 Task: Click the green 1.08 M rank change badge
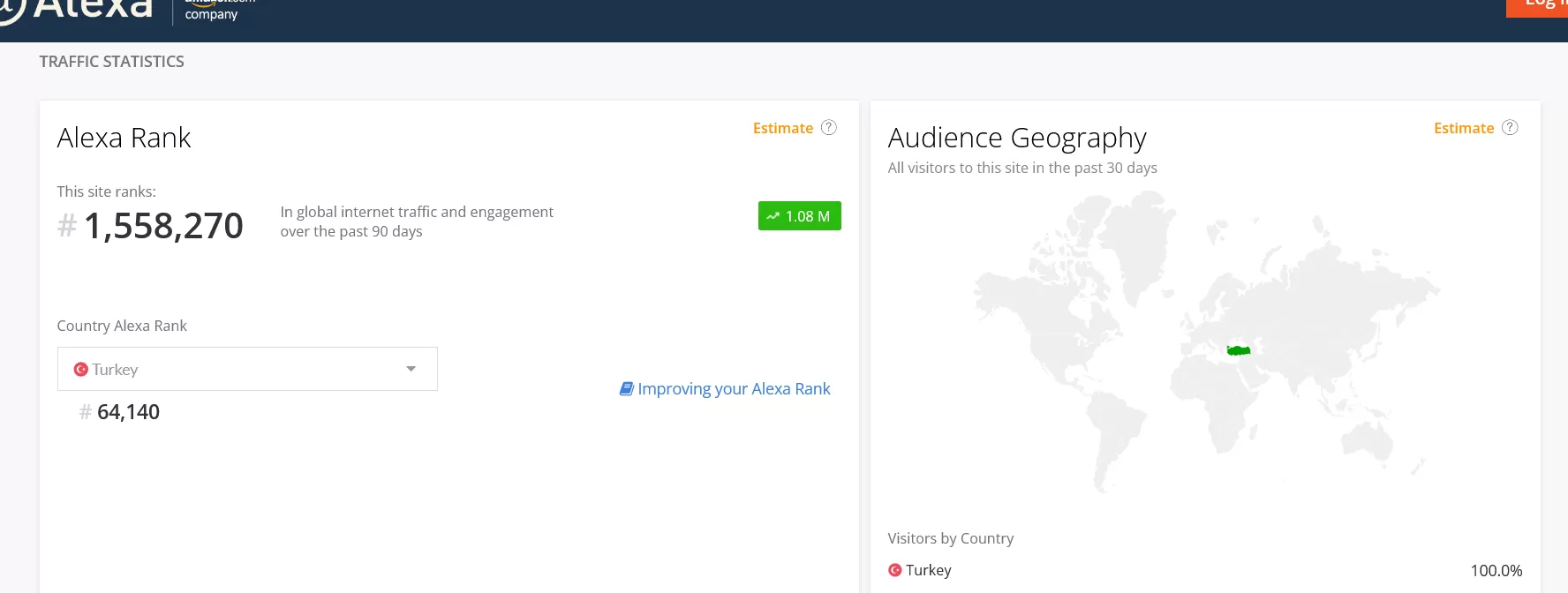pos(800,216)
